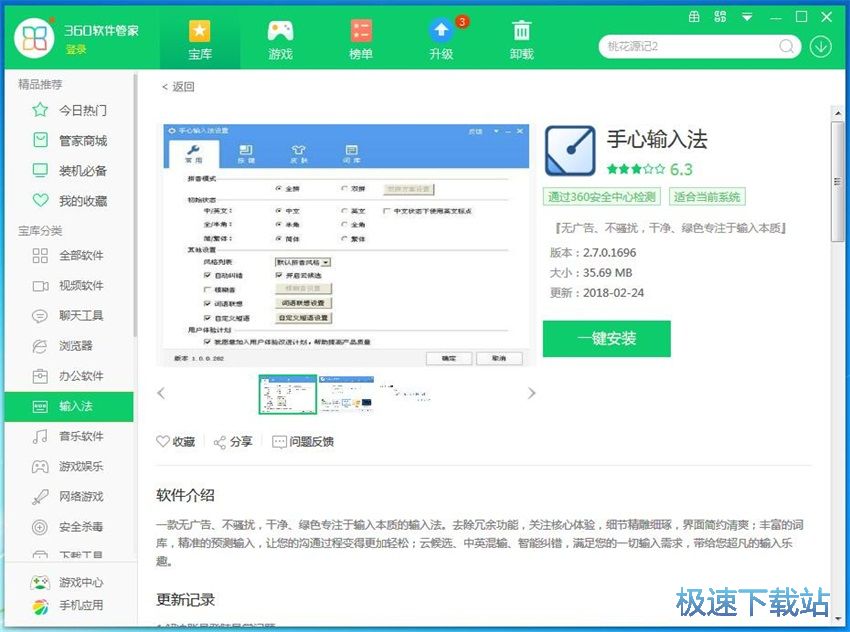Screen dimensions: 850x632
Task: Click the 分享 share button
Action: [x=233, y=442]
